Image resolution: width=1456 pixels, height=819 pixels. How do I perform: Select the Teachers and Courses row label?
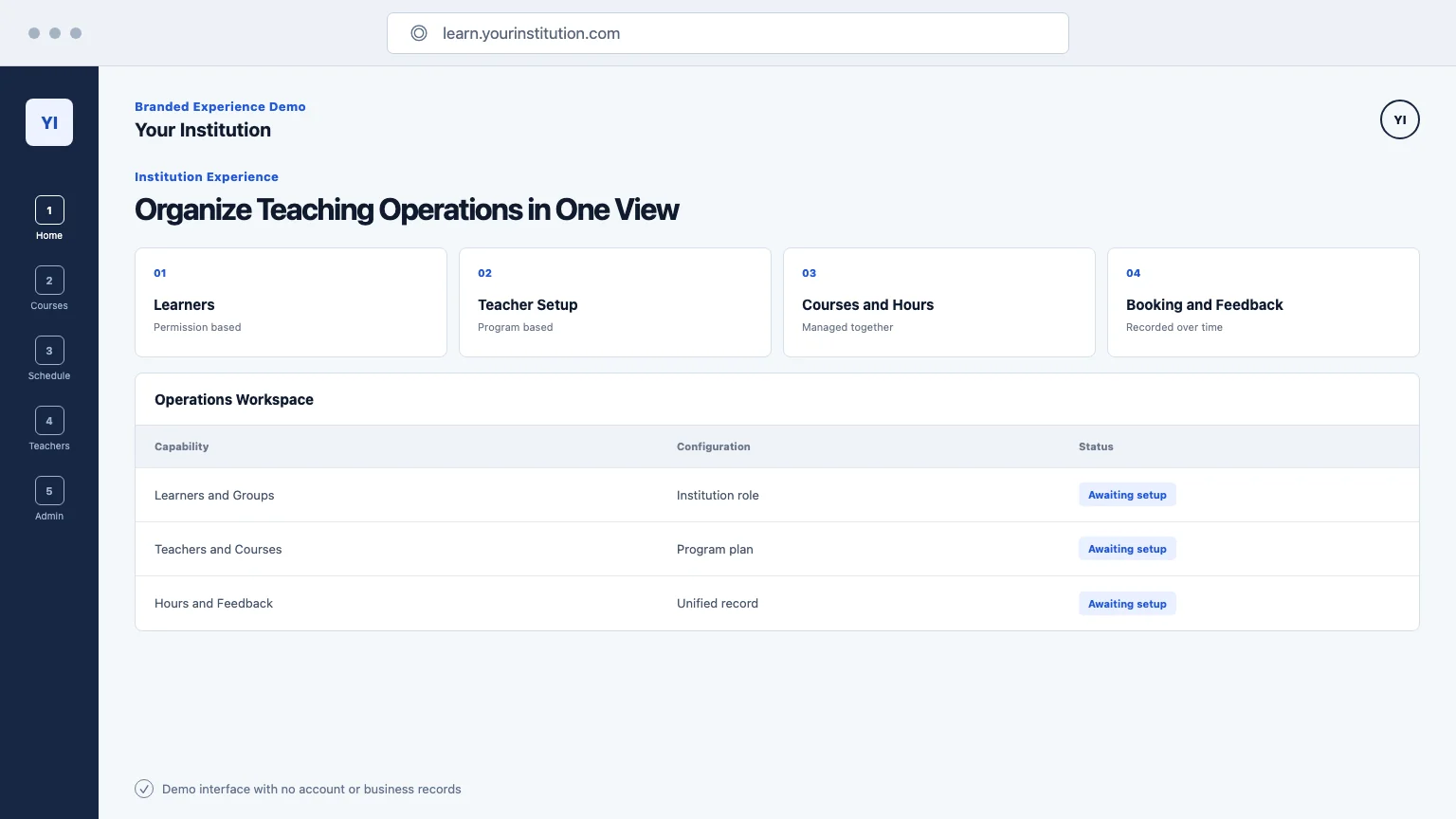218,549
